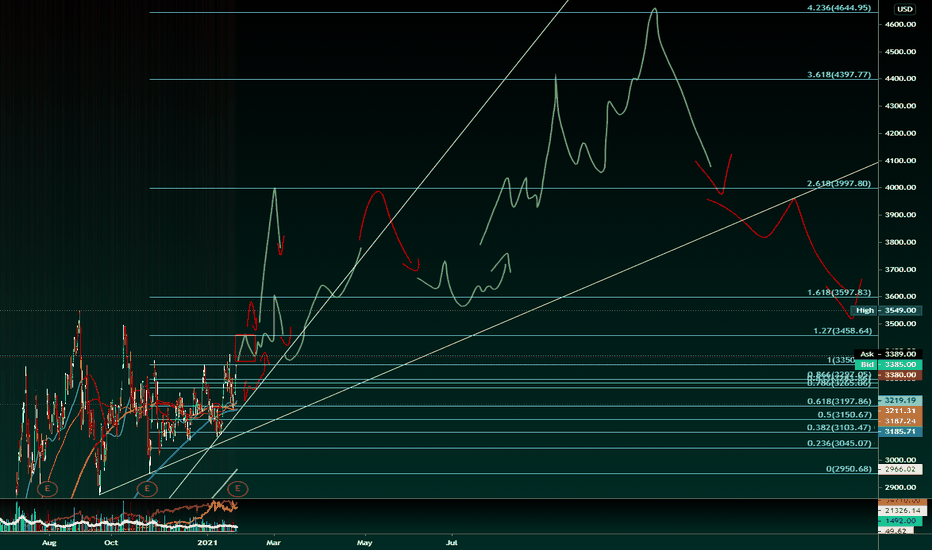Screen dimensions: 932x550
Task: Click the 2900.00 price axis tick
Action: (x=900, y=487)
